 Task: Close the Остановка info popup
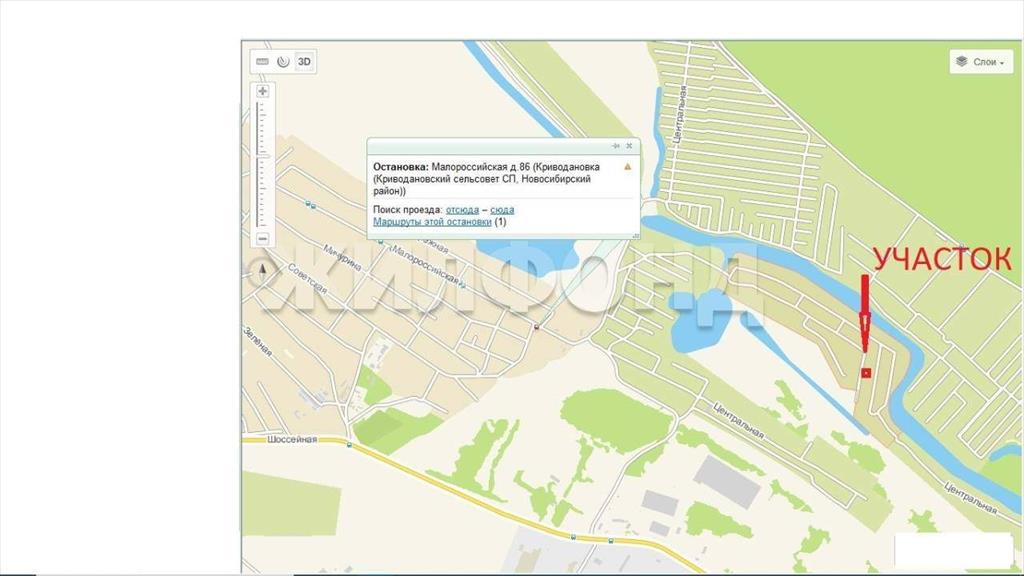pyautogui.click(x=629, y=146)
